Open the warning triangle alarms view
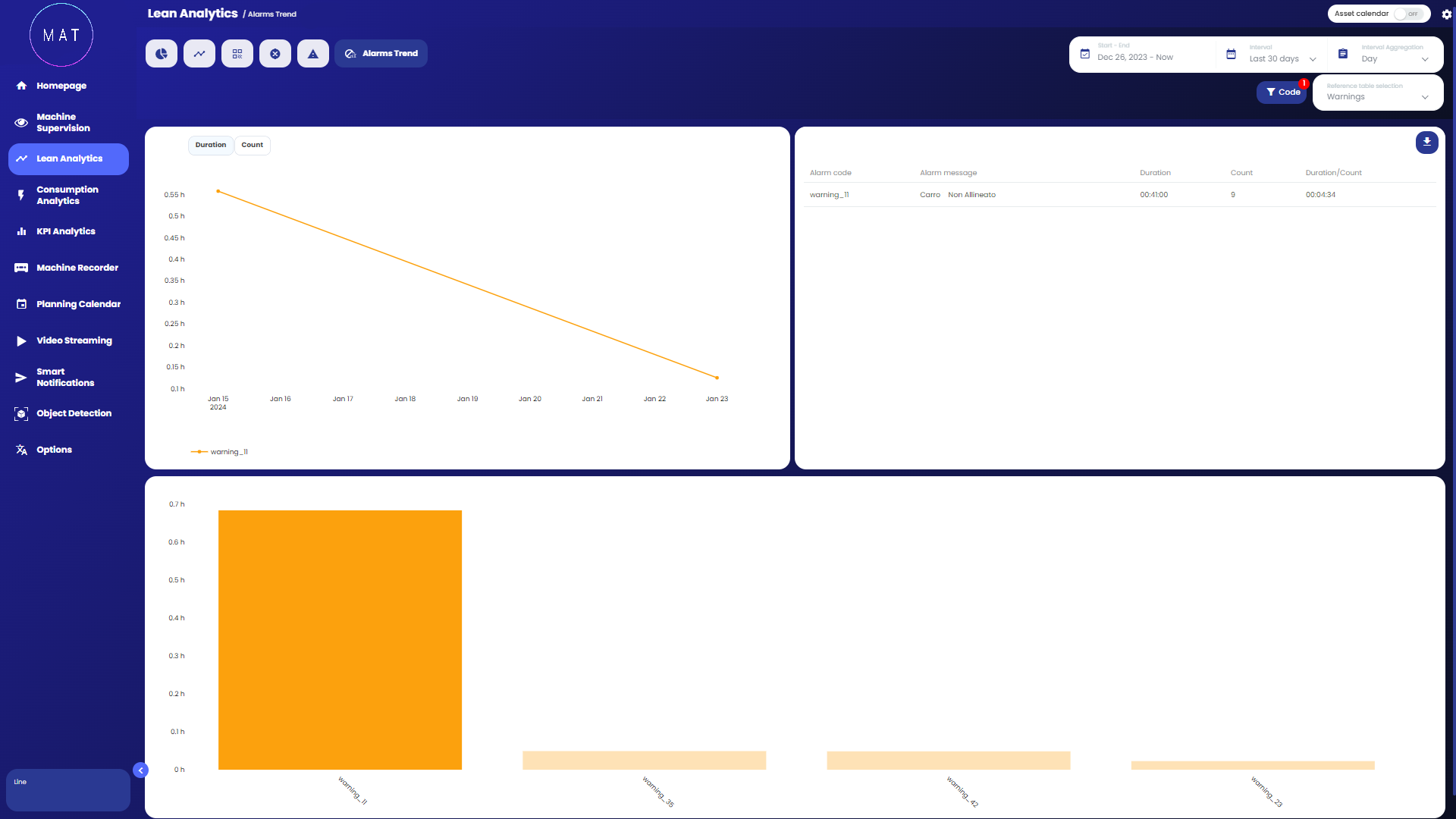 click(x=313, y=54)
